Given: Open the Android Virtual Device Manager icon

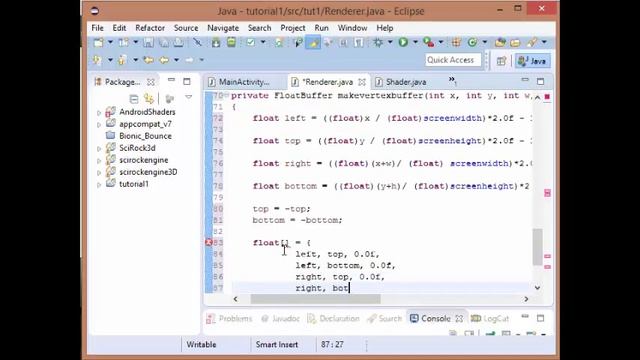Looking at the screenshot, I should [231, 42].
